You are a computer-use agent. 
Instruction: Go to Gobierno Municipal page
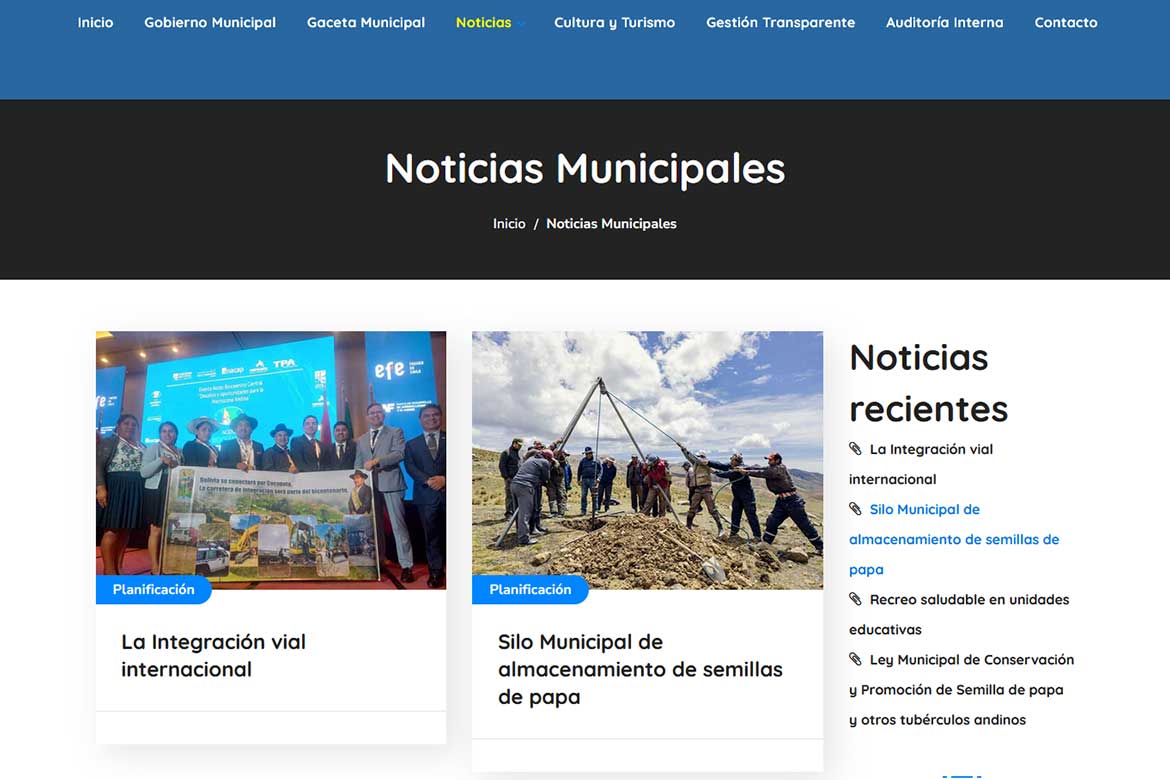(x=210, y=22)
